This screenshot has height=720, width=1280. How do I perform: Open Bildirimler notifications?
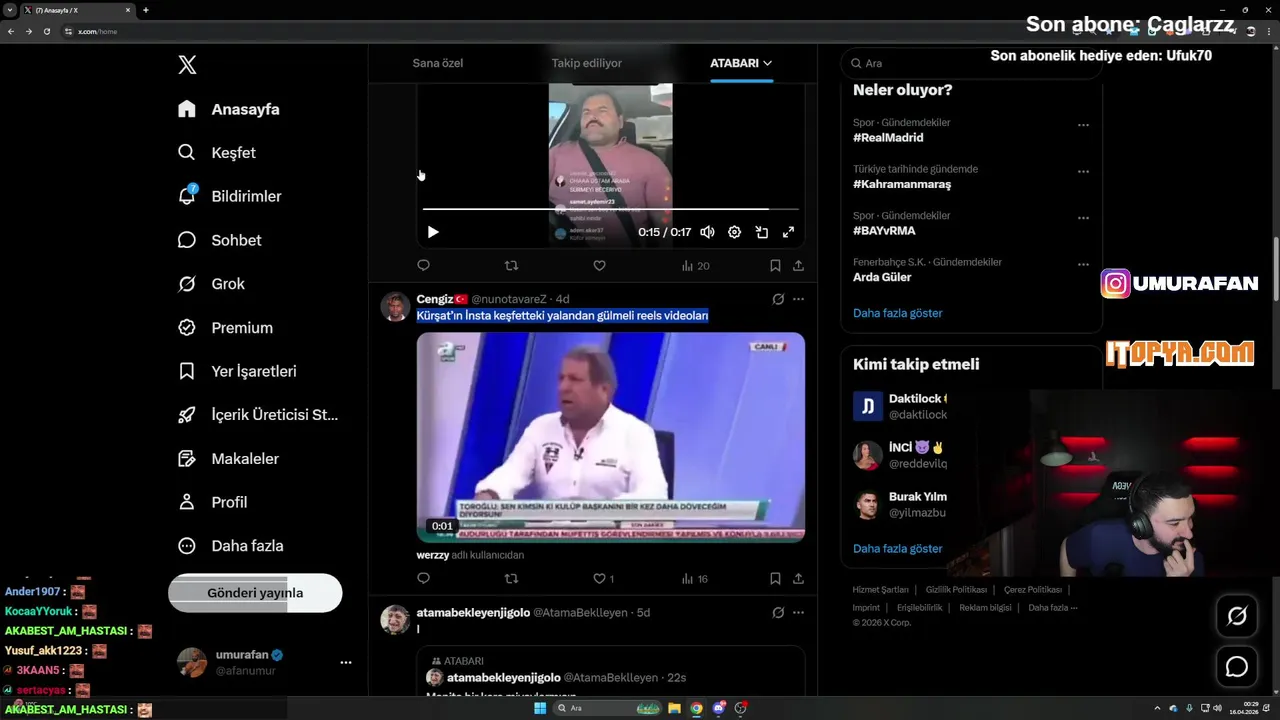[229, 196]
